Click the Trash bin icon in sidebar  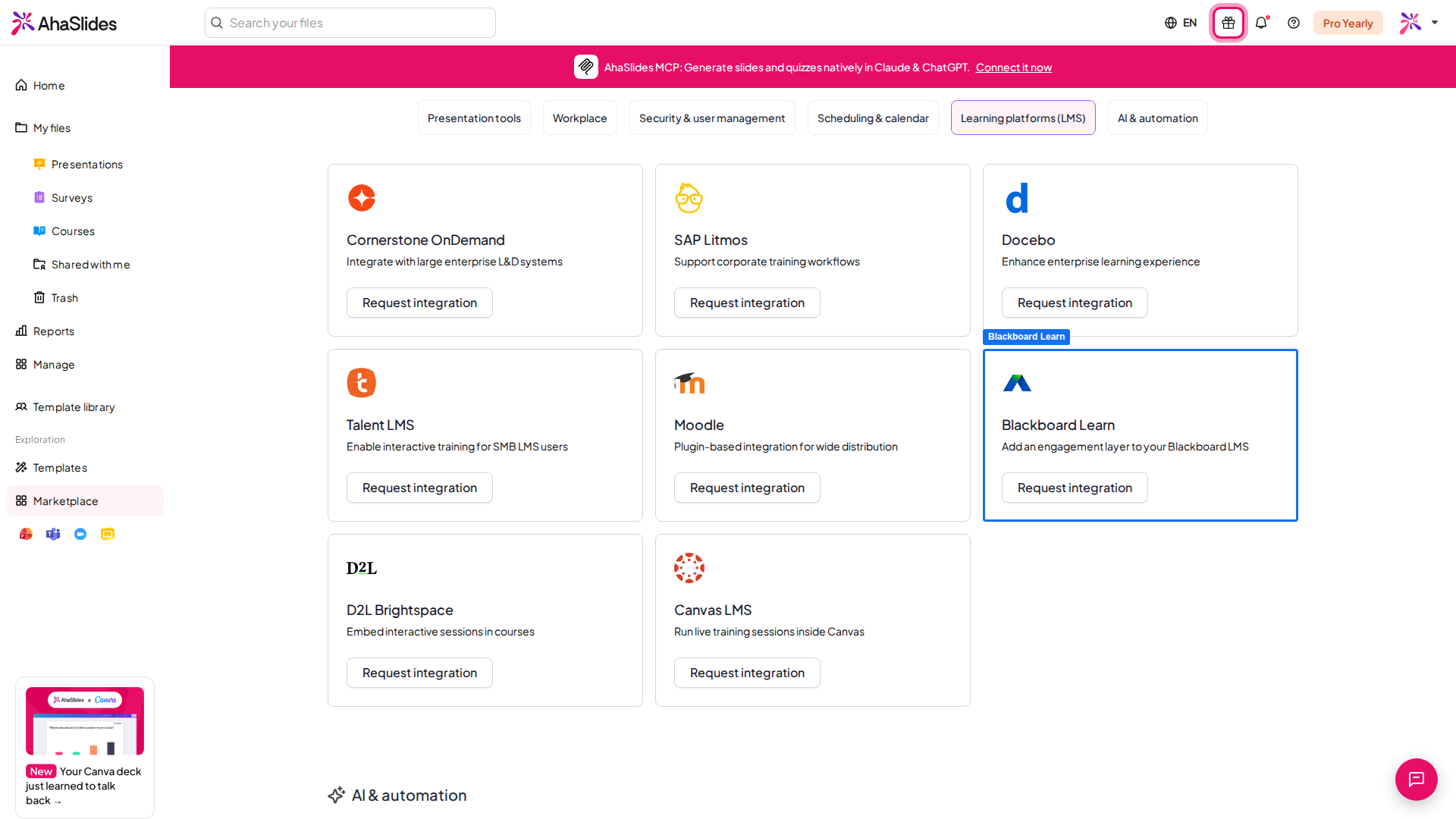(x=39, y=297)
